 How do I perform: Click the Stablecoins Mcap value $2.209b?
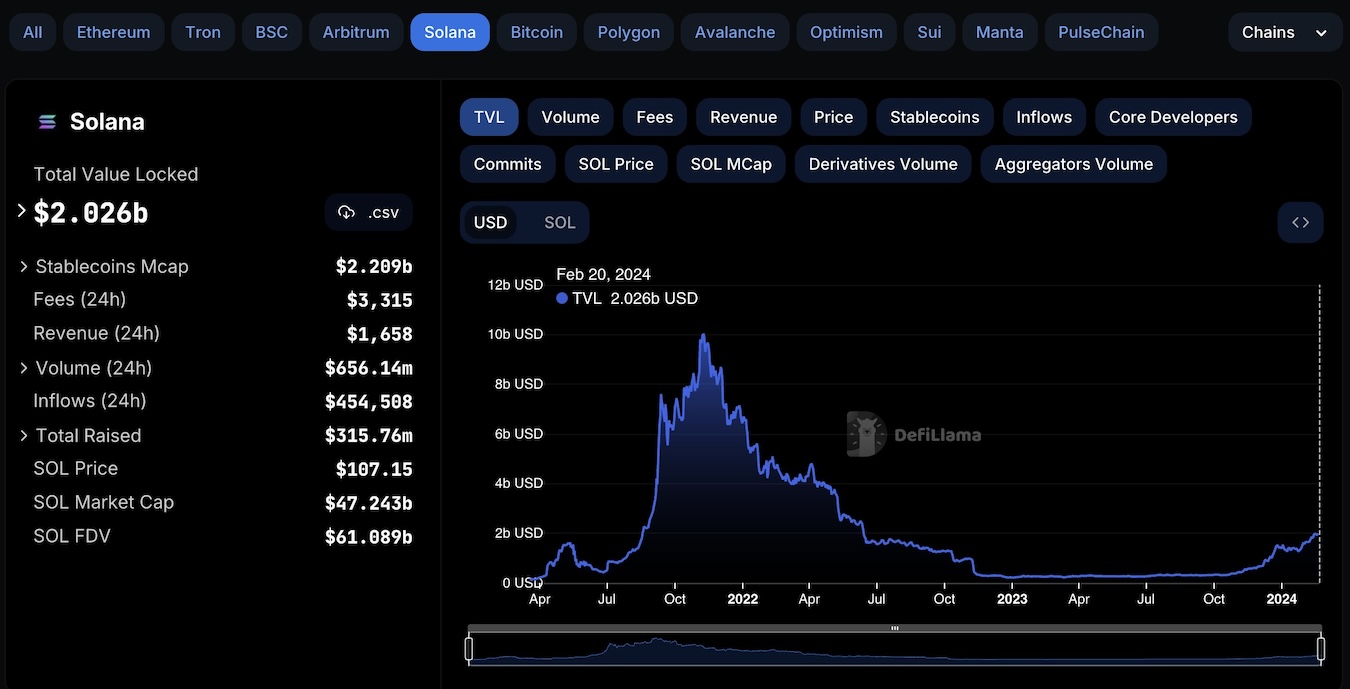tap(374, 266)
